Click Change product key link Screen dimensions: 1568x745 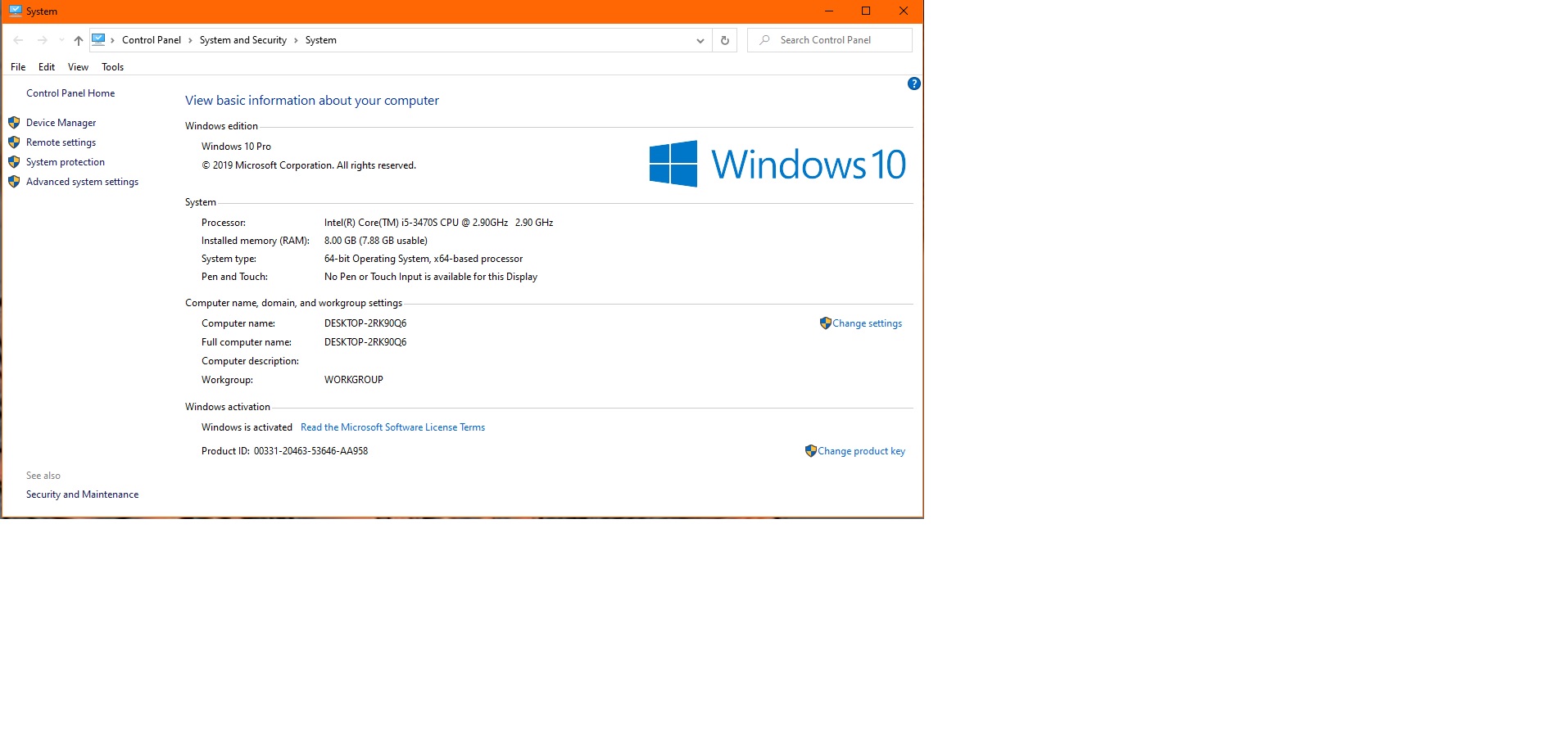pyautogui.click(x=861, y=451)
